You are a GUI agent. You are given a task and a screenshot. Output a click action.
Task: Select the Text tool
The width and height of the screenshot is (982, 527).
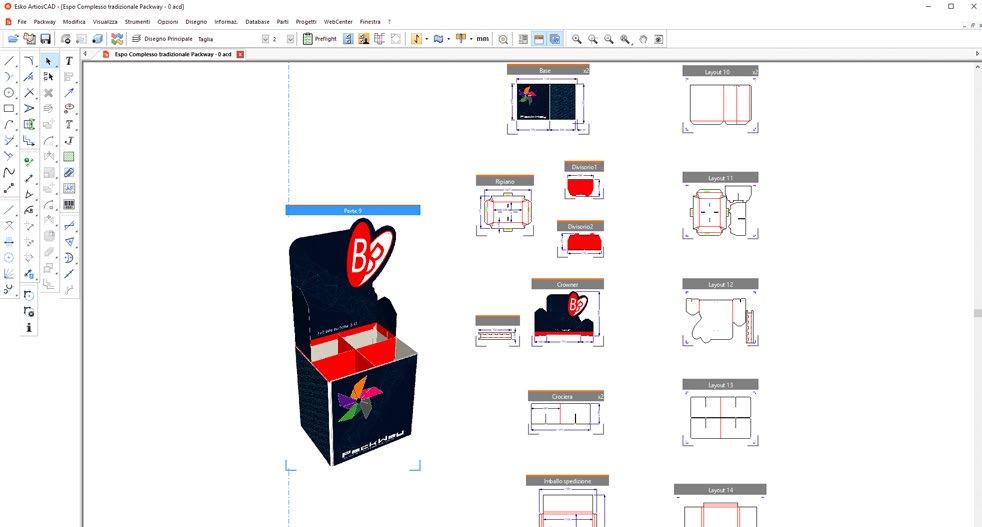[x=69, y=61]
